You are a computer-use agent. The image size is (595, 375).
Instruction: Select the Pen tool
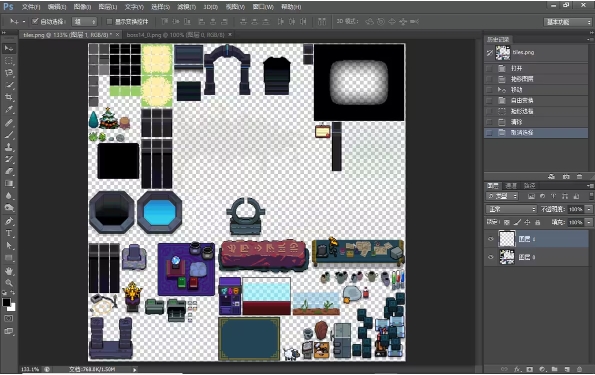pyautogui.click(x=9, y=221)
